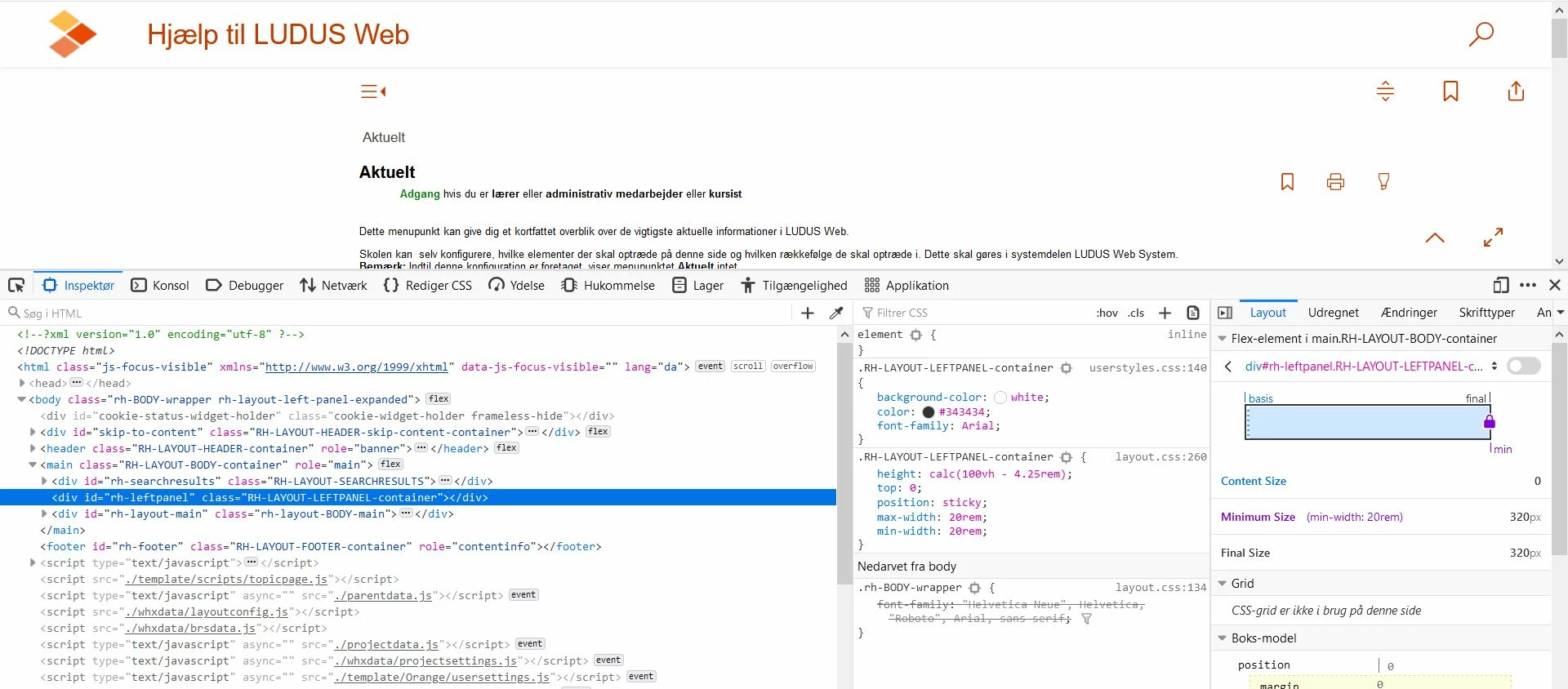Click the back arrow in the flex item panel
This screenshot has height=689, width=1568.
1228,367
